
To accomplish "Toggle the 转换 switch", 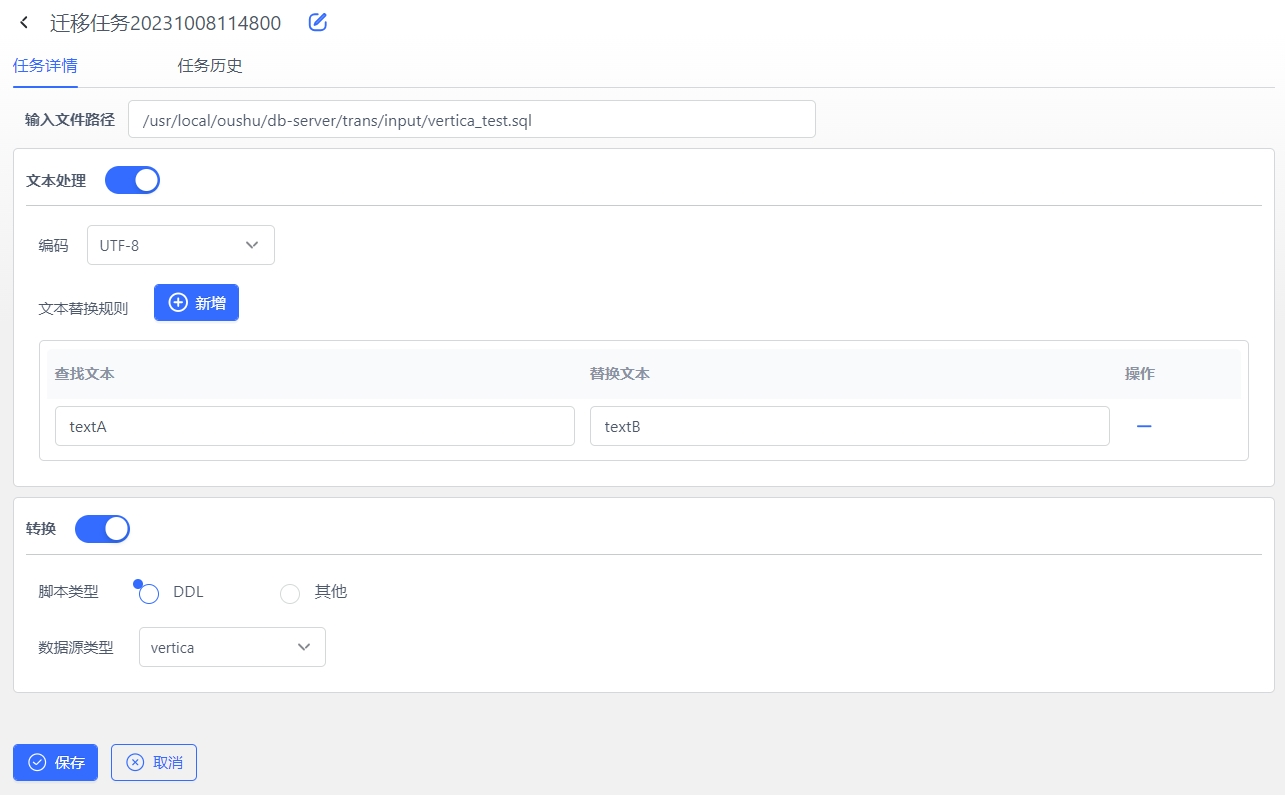I will 102,528.
